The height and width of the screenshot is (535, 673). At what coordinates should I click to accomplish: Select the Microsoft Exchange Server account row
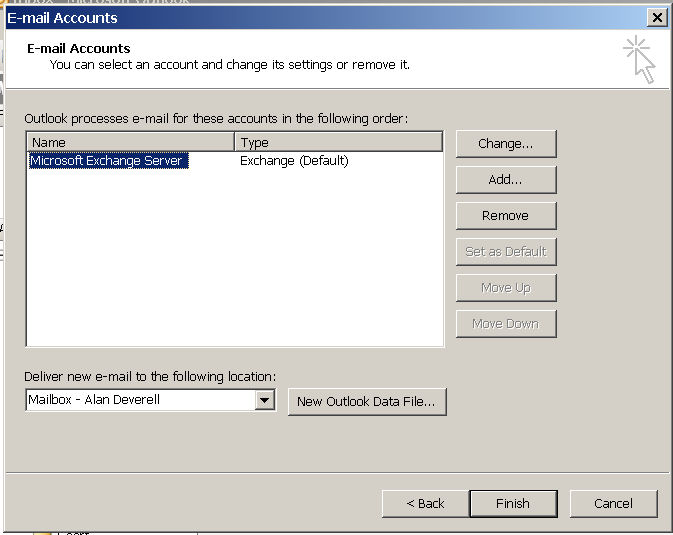pos(109,161)
